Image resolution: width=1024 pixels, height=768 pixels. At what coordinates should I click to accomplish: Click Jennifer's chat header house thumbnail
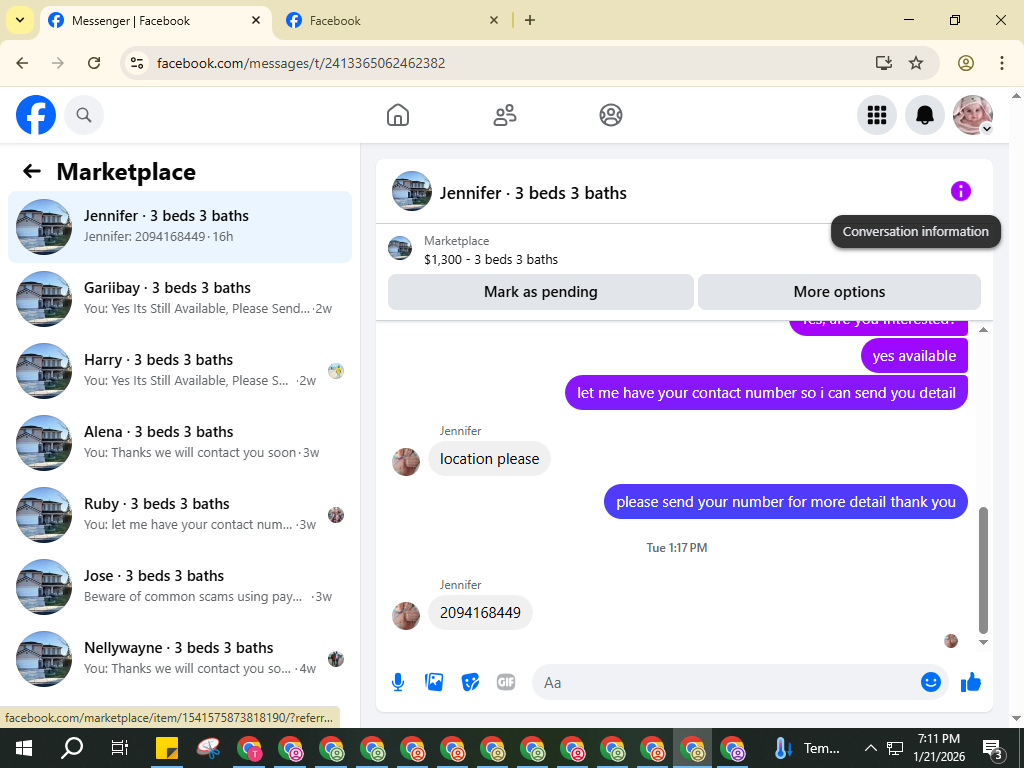coord(411,191)
